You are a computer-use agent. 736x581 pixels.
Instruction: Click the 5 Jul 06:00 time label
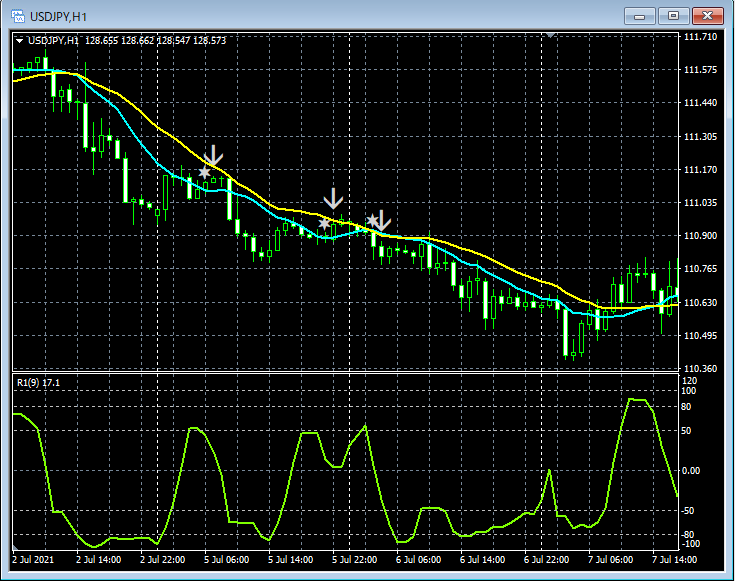[x=226, y=559]
